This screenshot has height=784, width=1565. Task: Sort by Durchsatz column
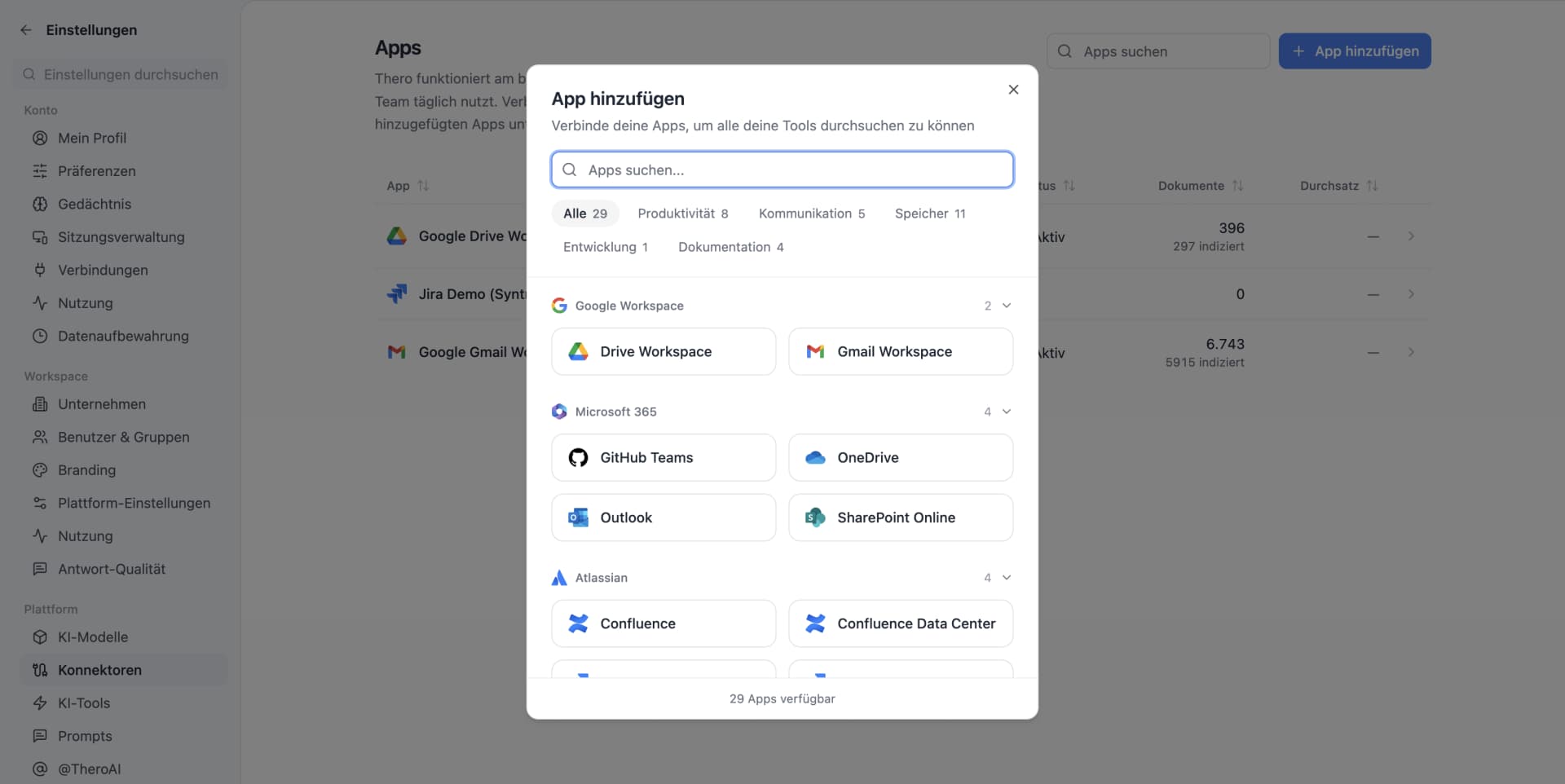click(x=1338, y=186)
